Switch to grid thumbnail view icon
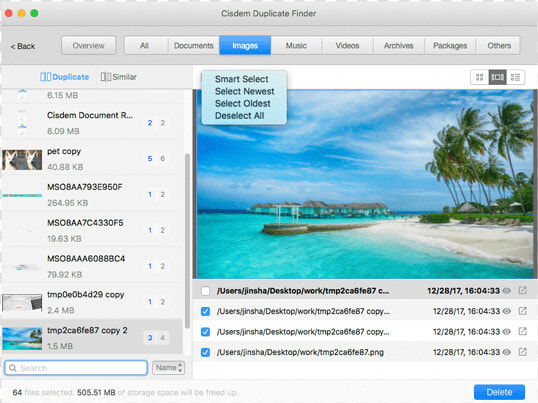Viewport: 538px width, 403px height. coord(479,77)
